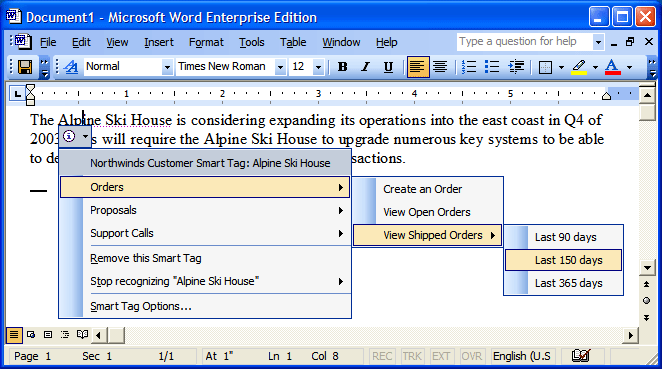Viewport: 662px width, 369px height.
Task: Open the Insert menu
Action: 159,42
